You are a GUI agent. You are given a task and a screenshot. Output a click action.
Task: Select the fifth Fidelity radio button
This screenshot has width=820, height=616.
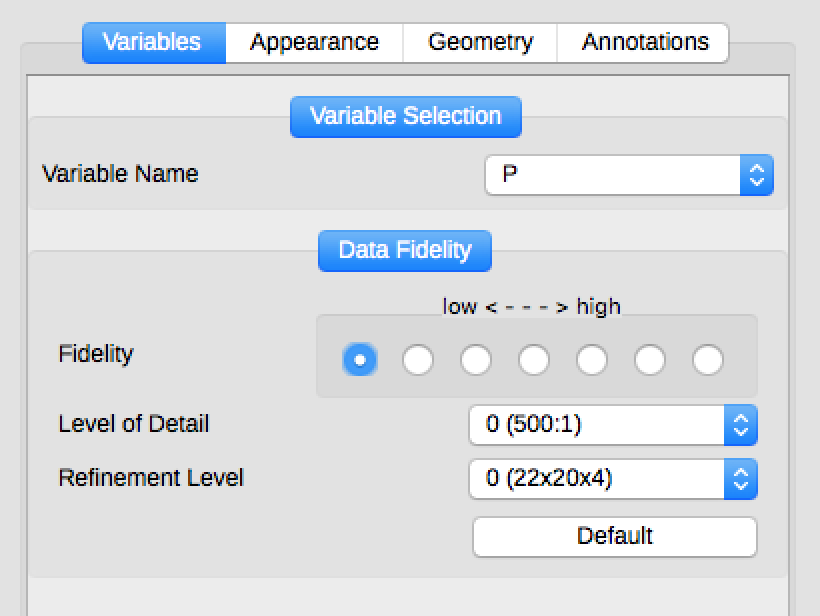click(592, 360)
